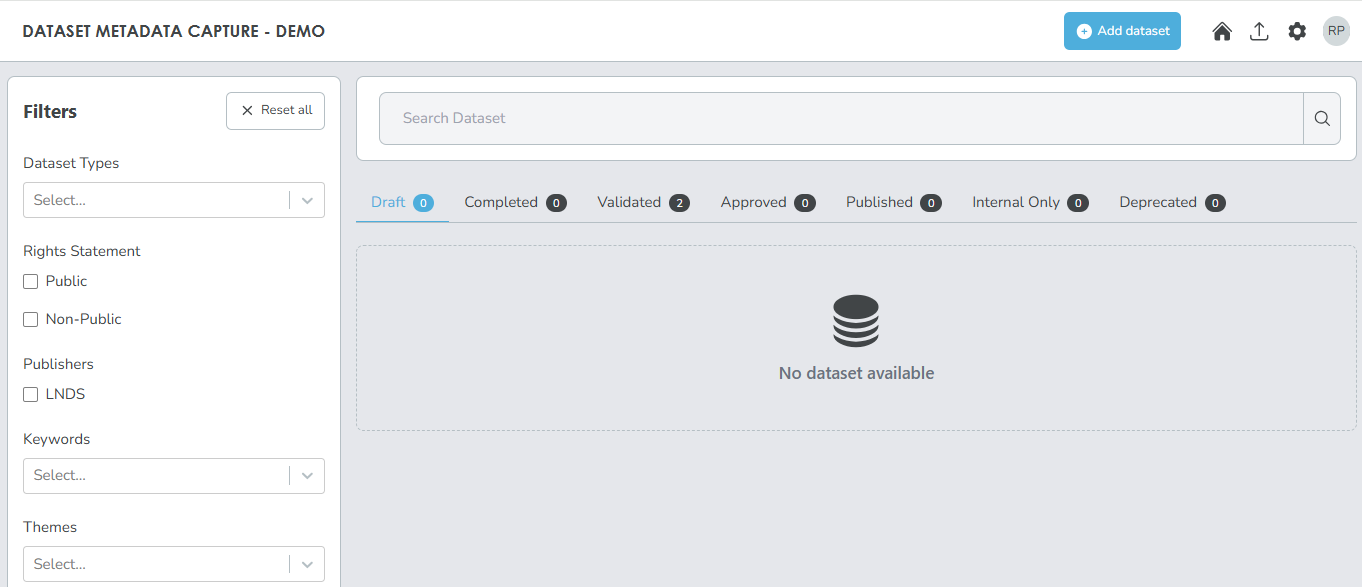Click the home icon in header
Screen dimensions: 1362x587
click(x=1221, y=31)
